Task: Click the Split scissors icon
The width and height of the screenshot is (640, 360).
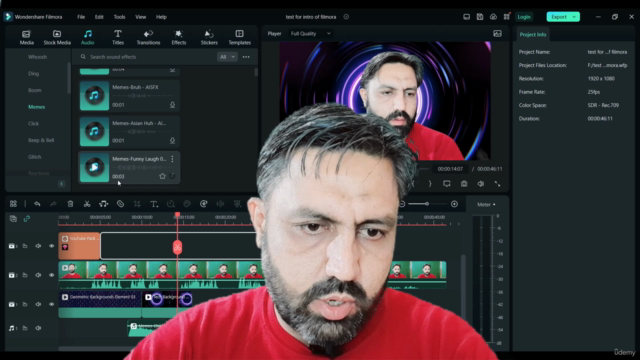Action: pos(87,204)
